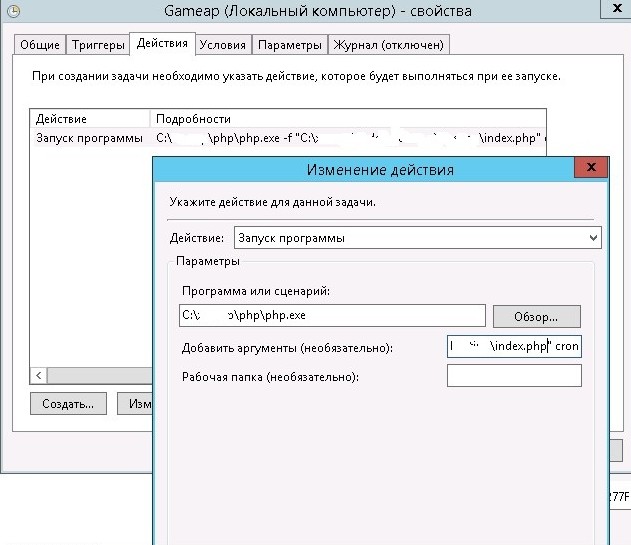This screenshot has height=545, width=631.
Task: Open the Триггеры tab
Action: click(99, 45)
